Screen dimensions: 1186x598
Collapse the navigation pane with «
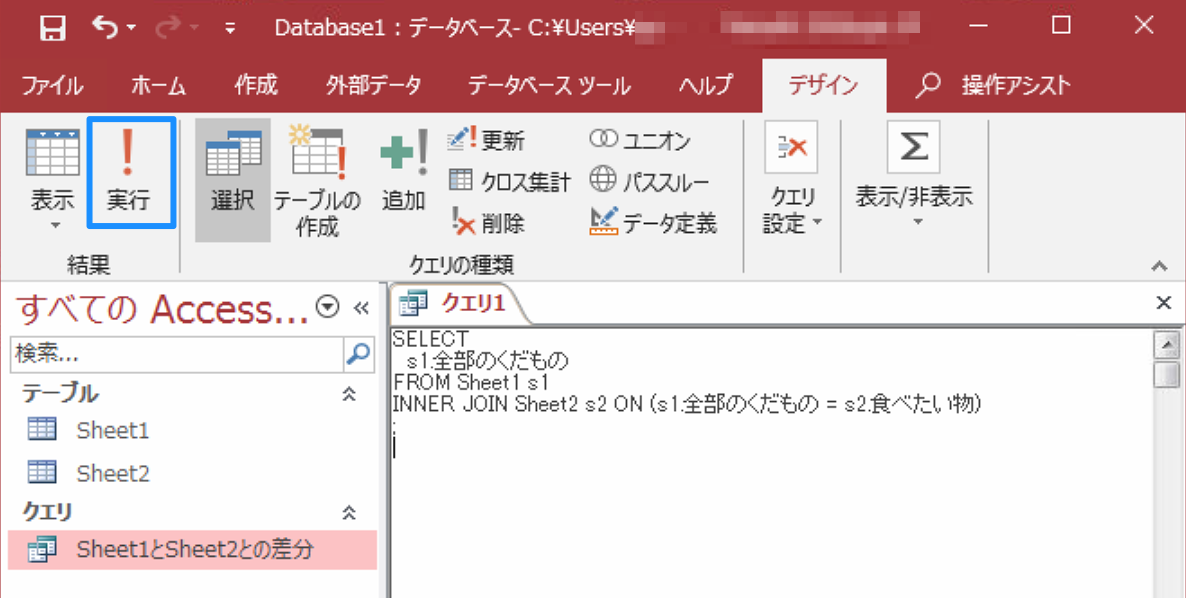coord(361,308)
